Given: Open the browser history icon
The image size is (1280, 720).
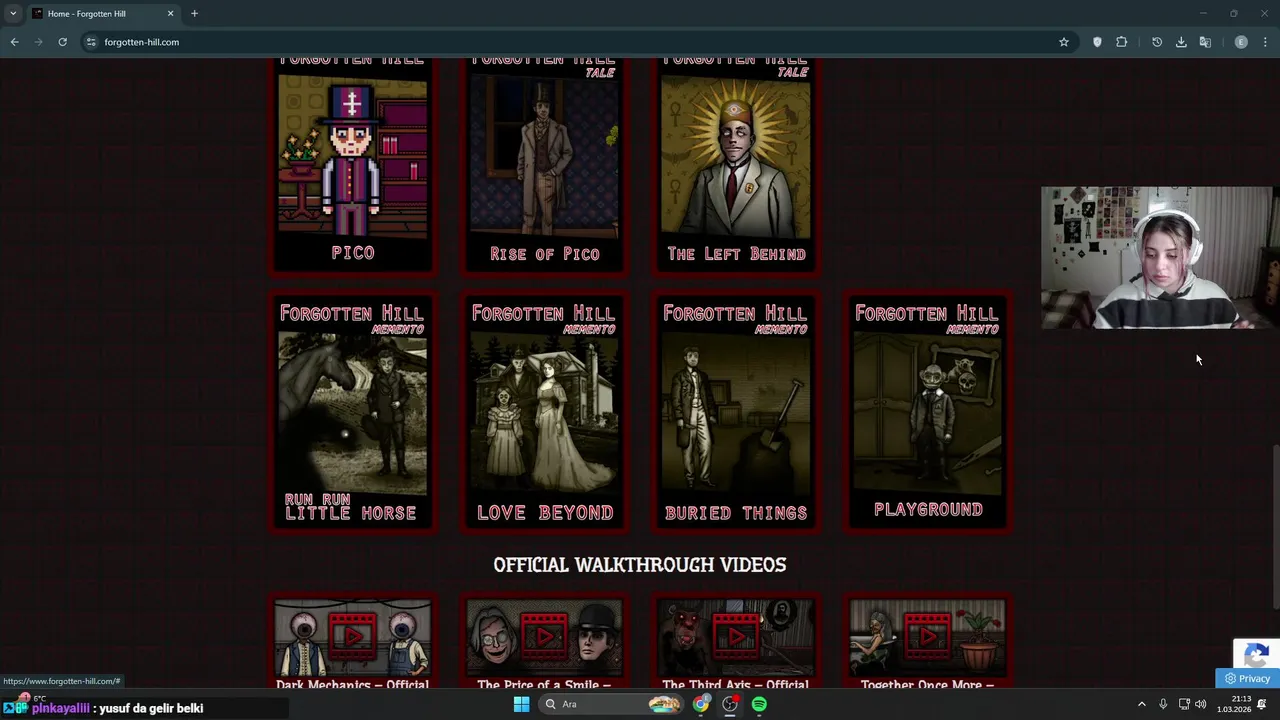Looking at the screenshot, I should click(1157, 42).
